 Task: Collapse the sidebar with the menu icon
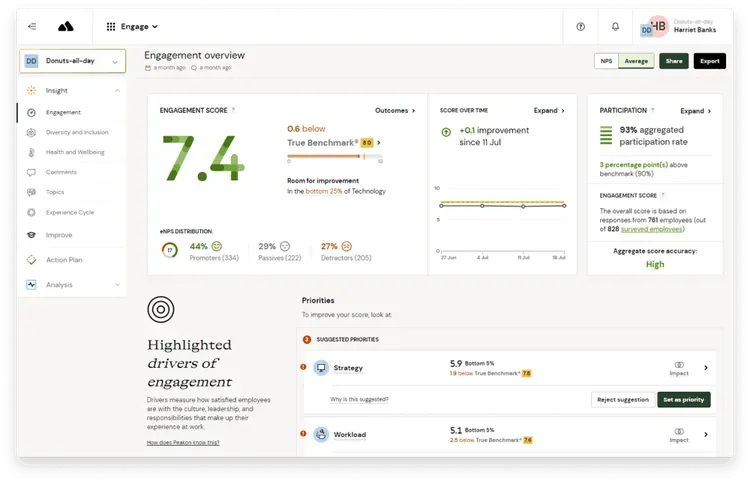click(x=33, y=26)
